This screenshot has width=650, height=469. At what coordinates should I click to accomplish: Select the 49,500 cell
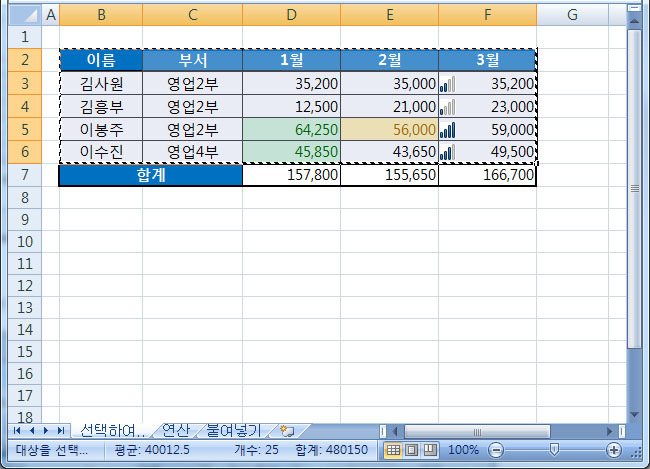tap(488, 152)
